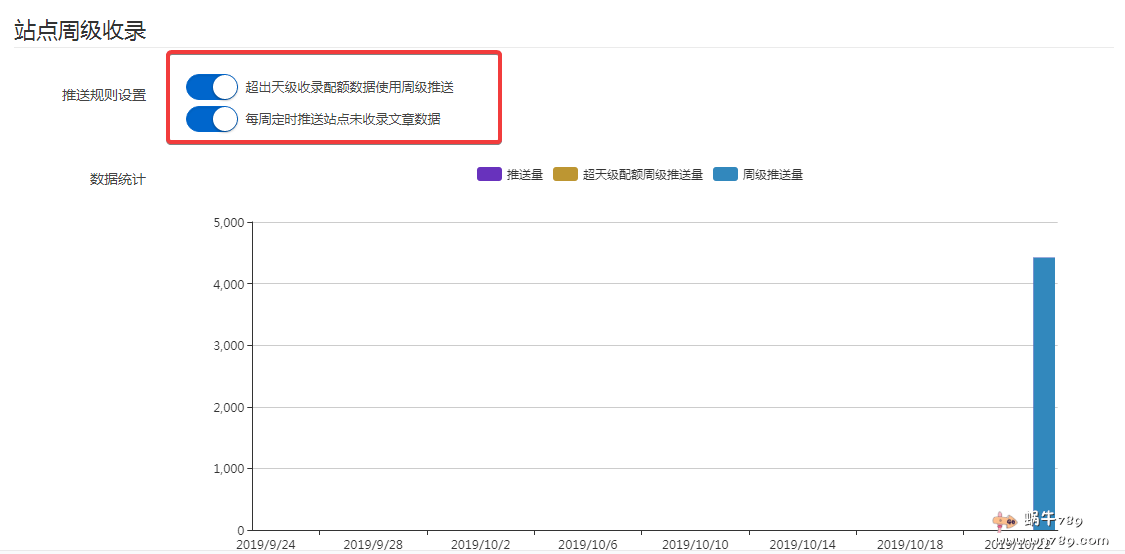Select the 2019/9/28 x-axis date label
1125x554 pixels.
coord(372,544)
